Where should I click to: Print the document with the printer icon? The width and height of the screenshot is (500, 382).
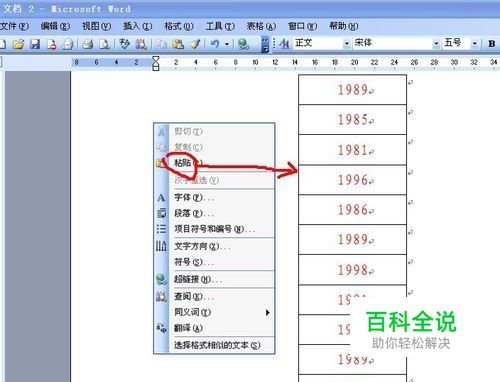click(x=88, y=44)
